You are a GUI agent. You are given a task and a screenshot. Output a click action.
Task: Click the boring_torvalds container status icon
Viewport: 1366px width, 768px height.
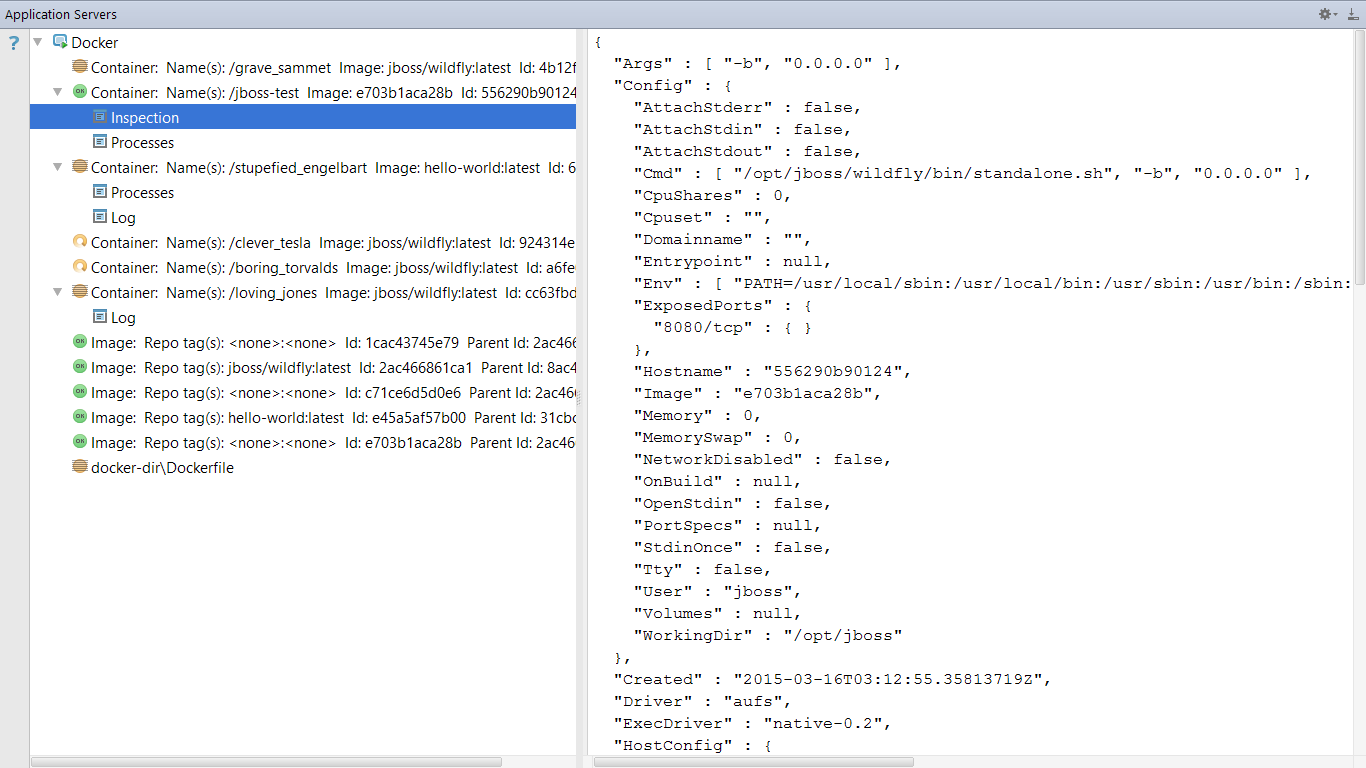[80, 267]
